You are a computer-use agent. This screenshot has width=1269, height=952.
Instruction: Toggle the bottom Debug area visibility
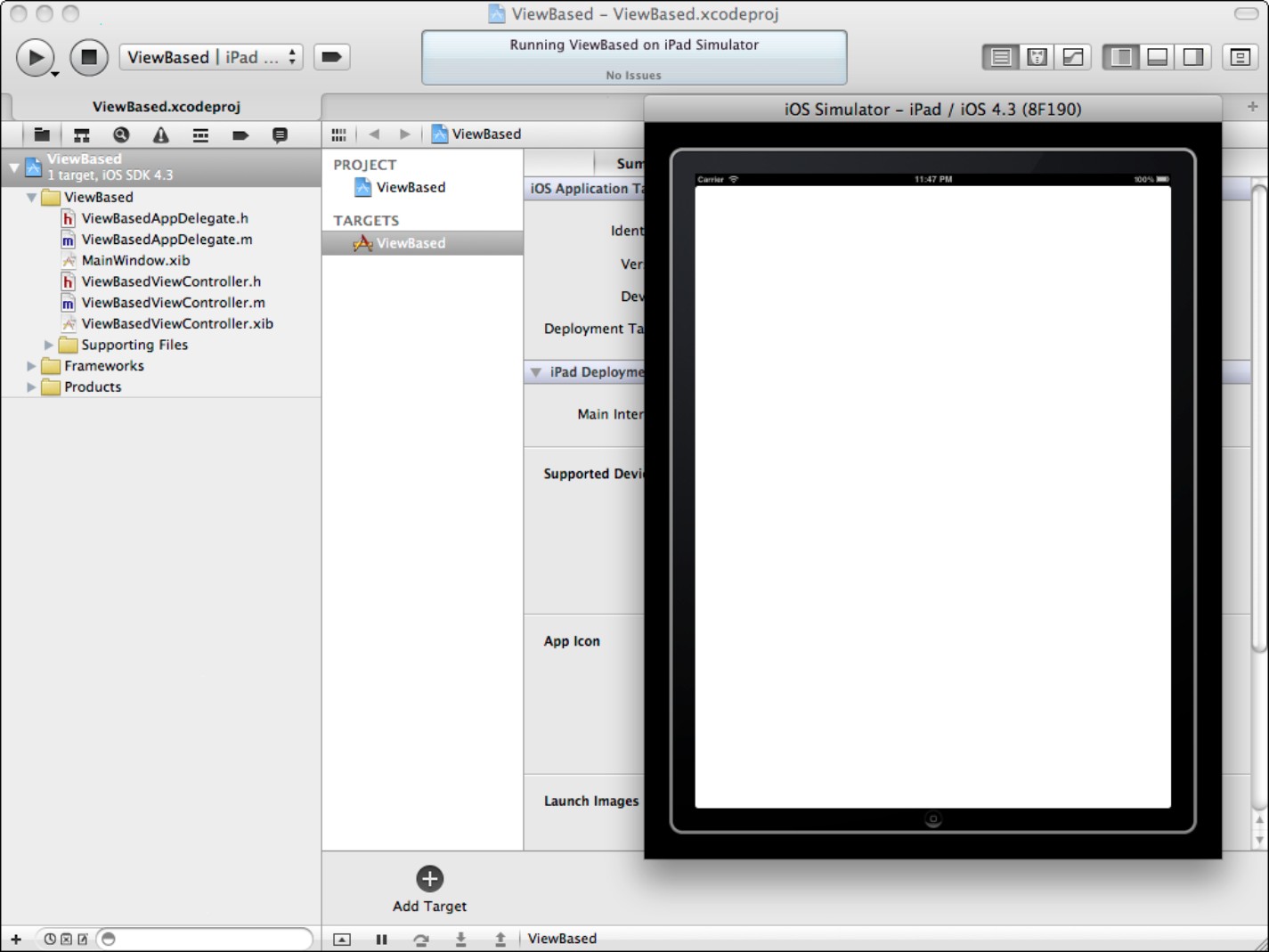pyautogui.click(x=1158, y=57)
